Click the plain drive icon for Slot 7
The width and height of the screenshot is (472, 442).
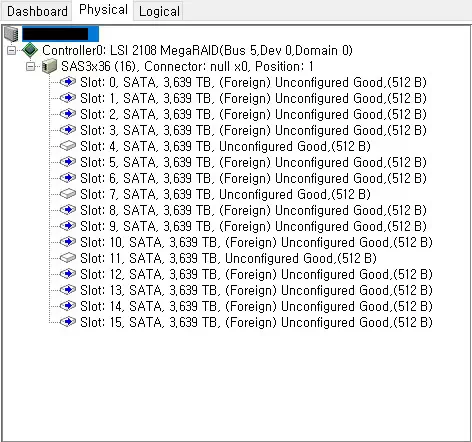(68, 194)
